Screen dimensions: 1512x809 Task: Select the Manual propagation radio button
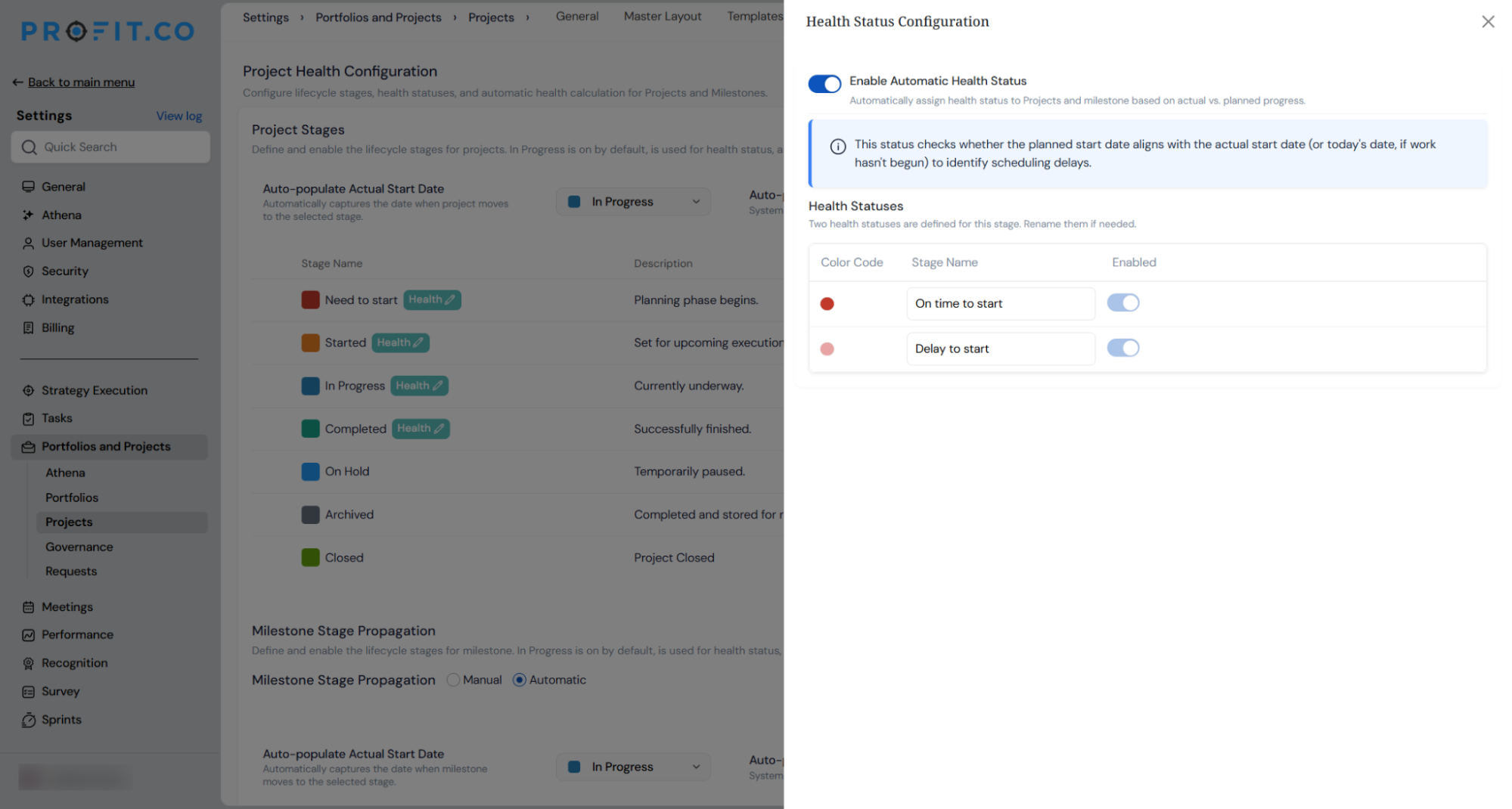tap(453, 680)
